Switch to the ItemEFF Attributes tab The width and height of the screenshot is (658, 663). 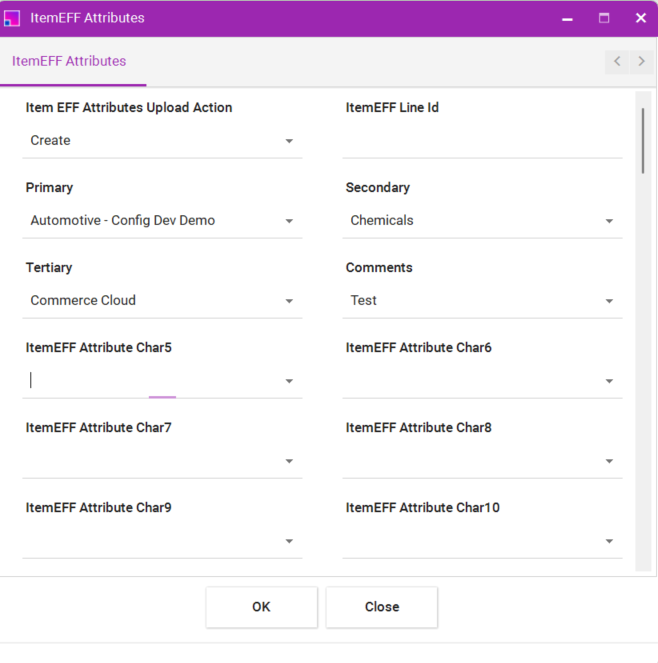click(x=69, y=62)
